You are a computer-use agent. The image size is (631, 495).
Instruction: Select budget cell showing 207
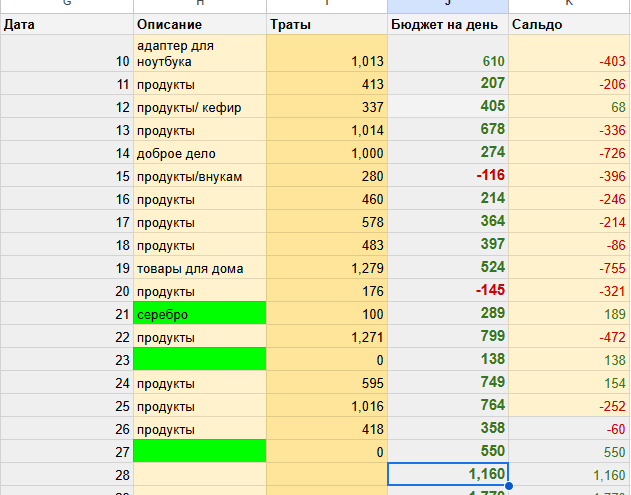pyautogui.click(x=448, y=84)
